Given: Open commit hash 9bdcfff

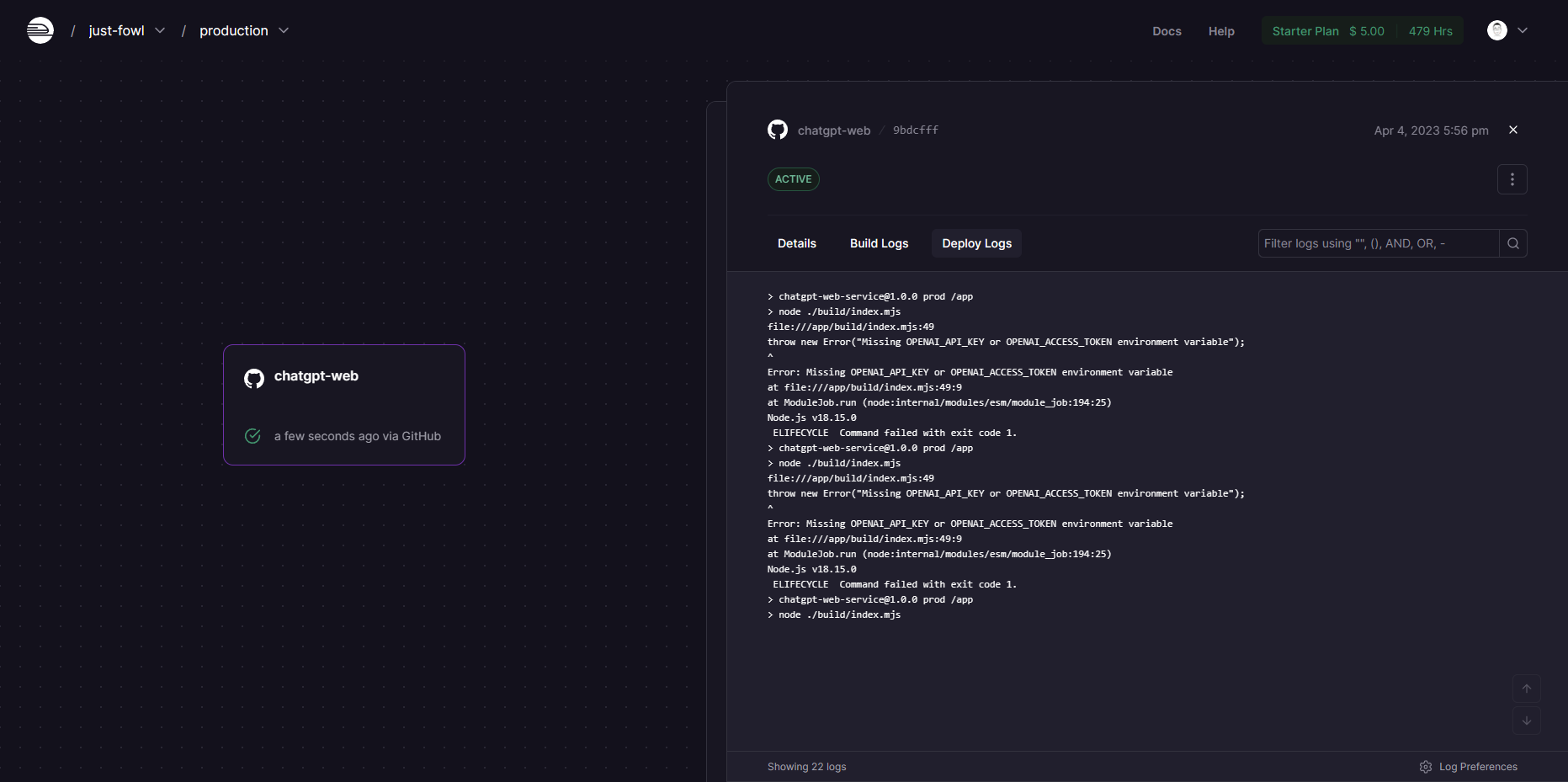Looking at the screenshot, I should pyautogui.click(x=916, y=130).
